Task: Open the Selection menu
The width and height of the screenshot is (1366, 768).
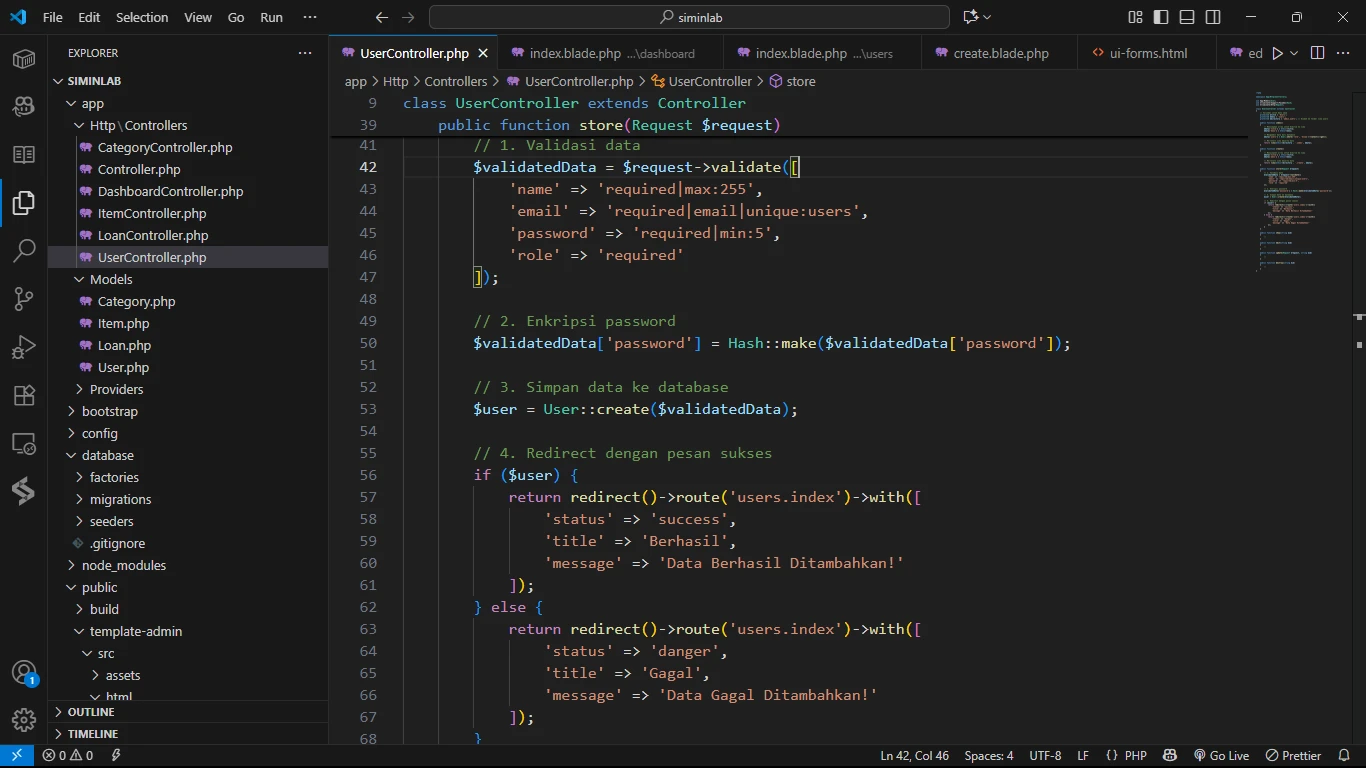Action: pyautogui.click(x=142, y=17)
